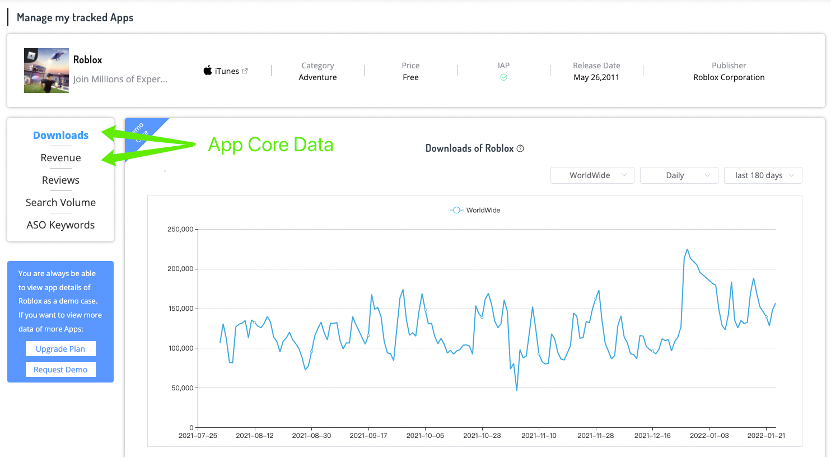Click the Apple logo icon
Viewport: 832px width, 458px height.
[x=208, y=71]
